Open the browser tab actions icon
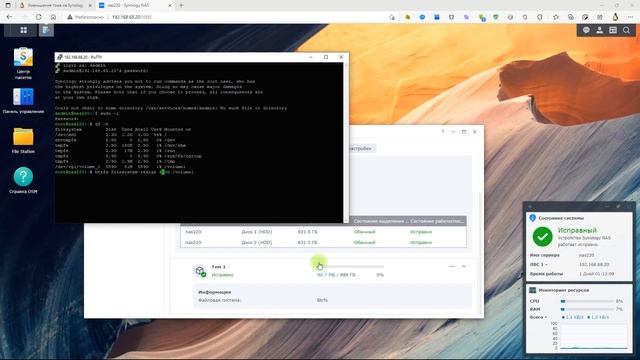The width and height of the screenshot is (640, 360). [8, 5]
